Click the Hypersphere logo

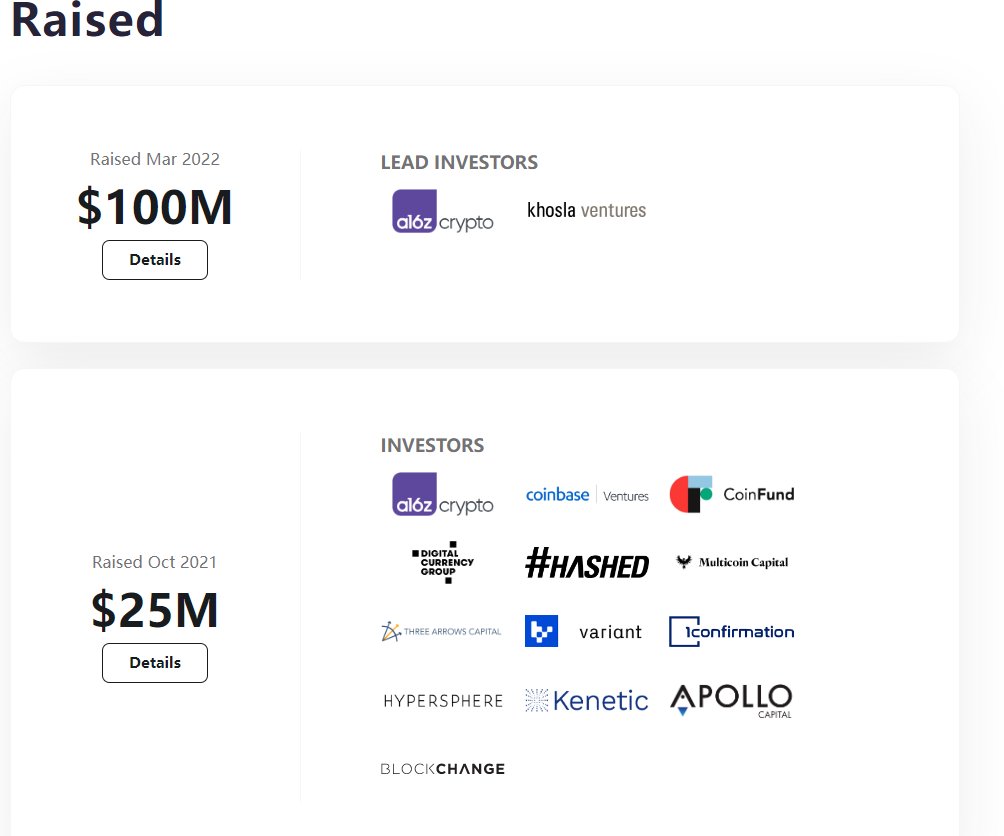[x=443, y=701]
